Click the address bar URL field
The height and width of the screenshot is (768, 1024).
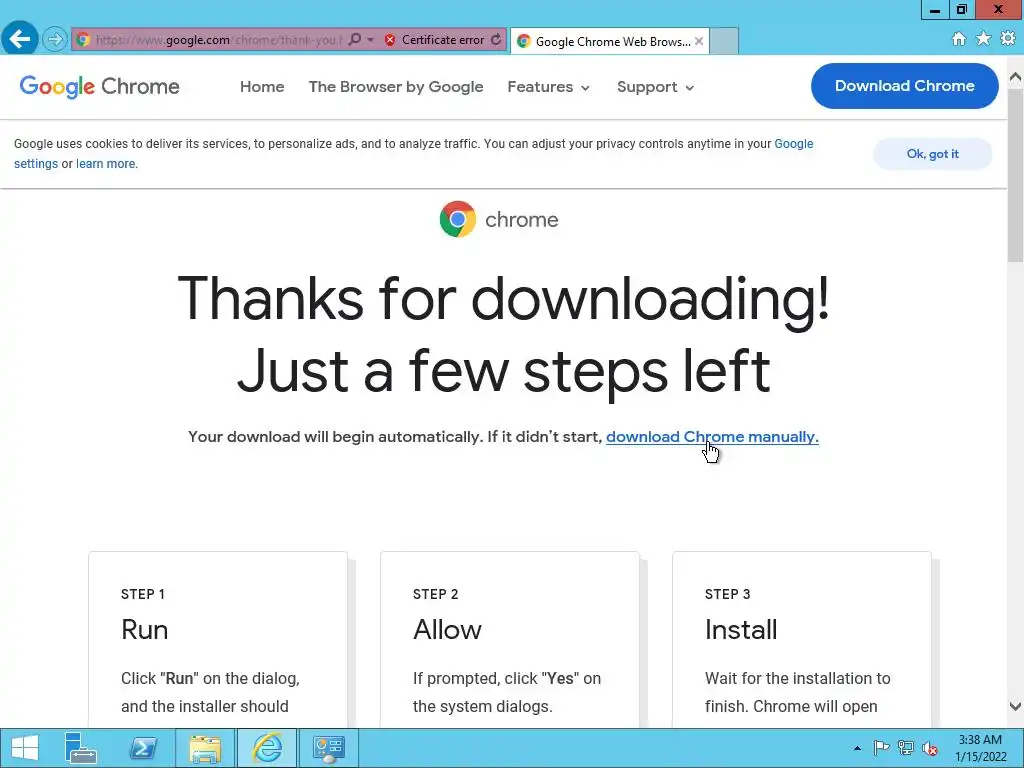click(x=219, y=40)
